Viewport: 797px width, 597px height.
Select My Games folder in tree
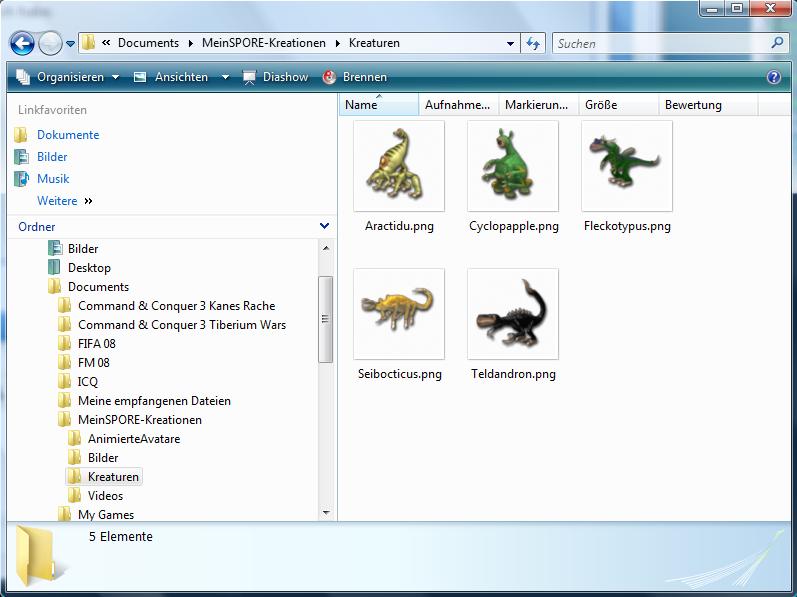pos(106,514)
